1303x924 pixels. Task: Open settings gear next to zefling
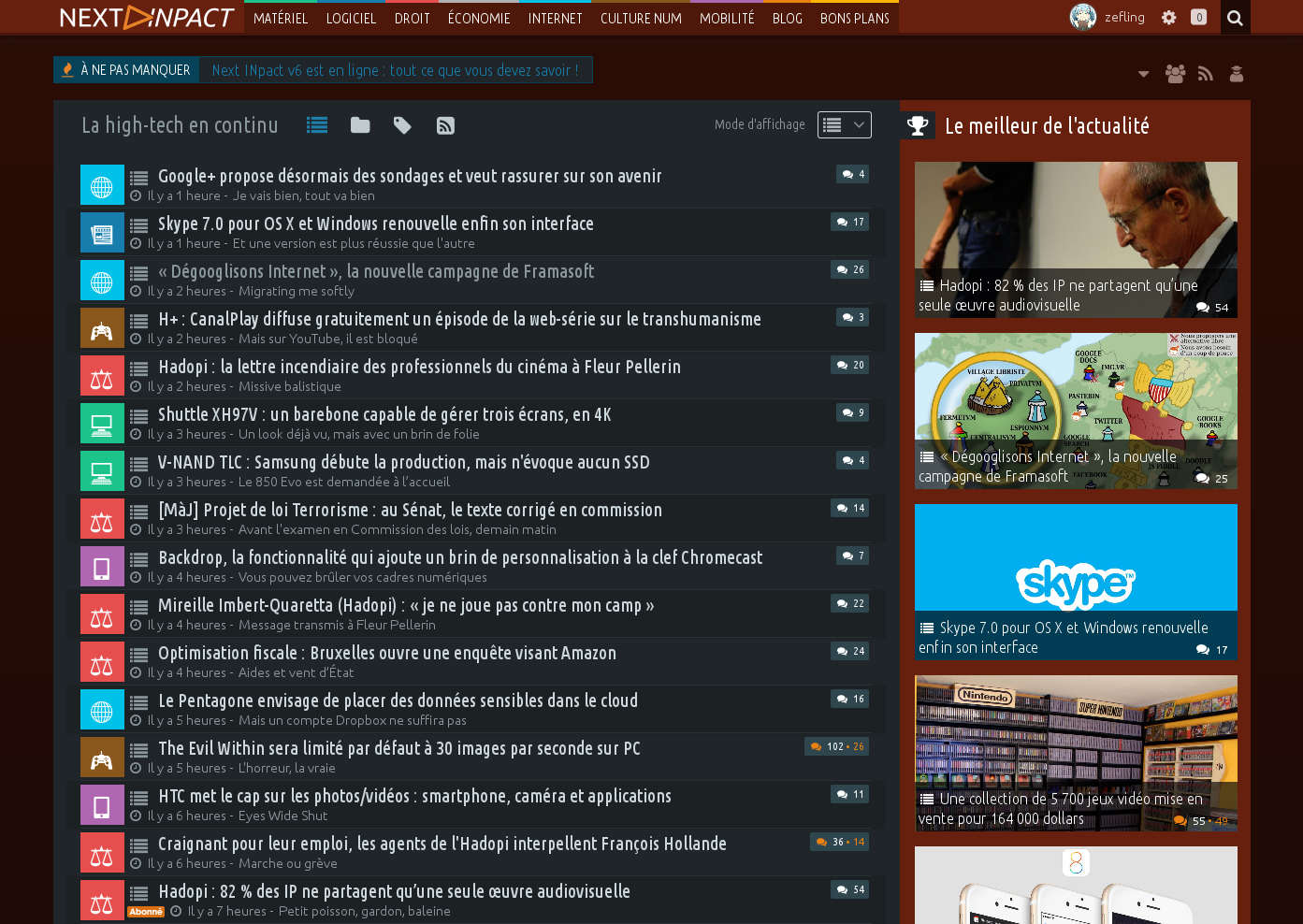(x=1168, y=18)
